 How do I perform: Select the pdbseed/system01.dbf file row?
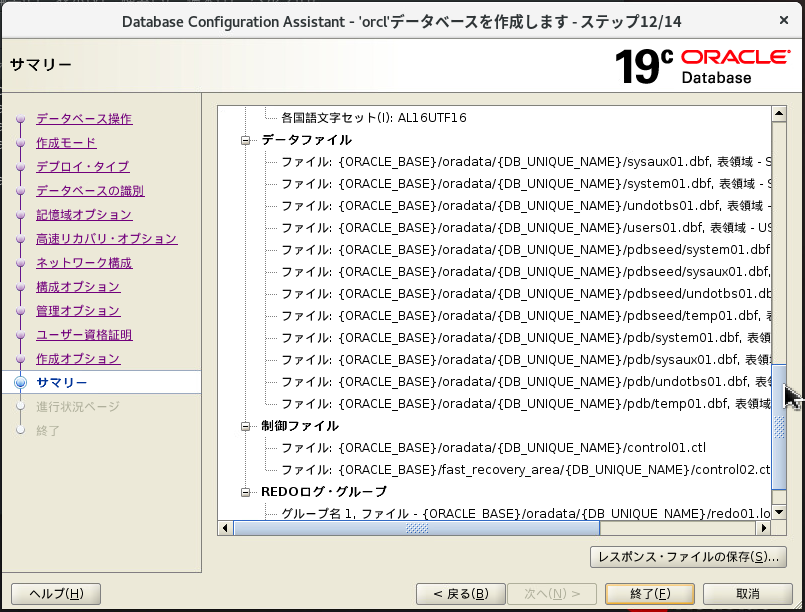click(x=526, y=250)
